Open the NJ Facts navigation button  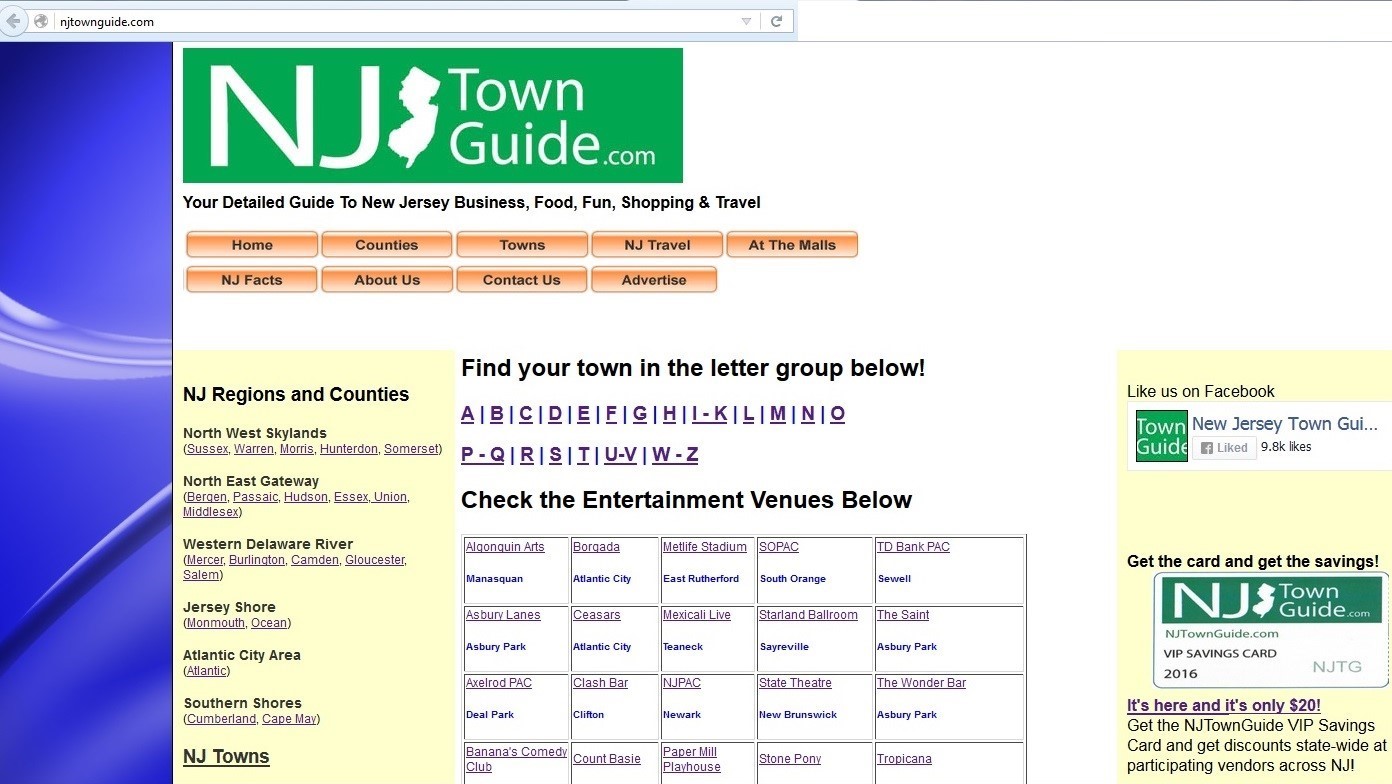[252, 280]
